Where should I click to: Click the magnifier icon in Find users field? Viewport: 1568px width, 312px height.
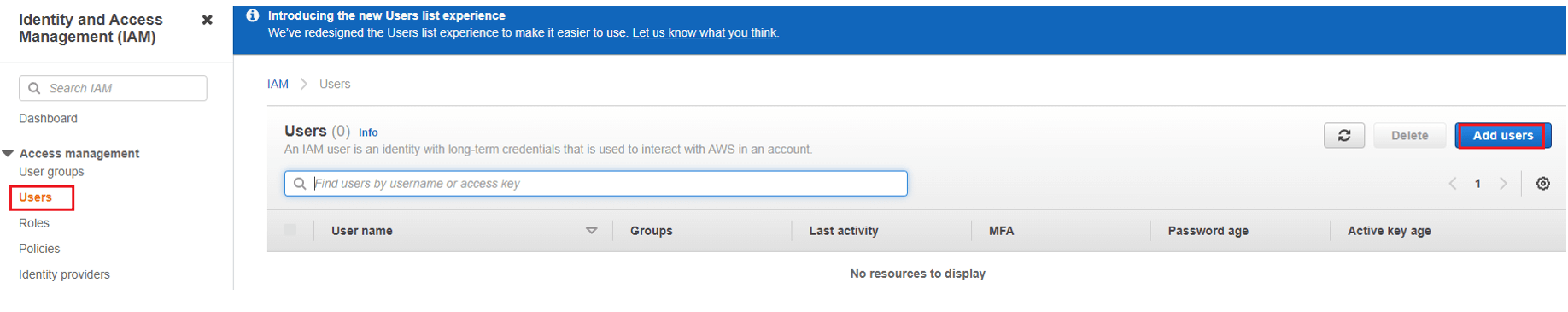[x=300, y=184]
